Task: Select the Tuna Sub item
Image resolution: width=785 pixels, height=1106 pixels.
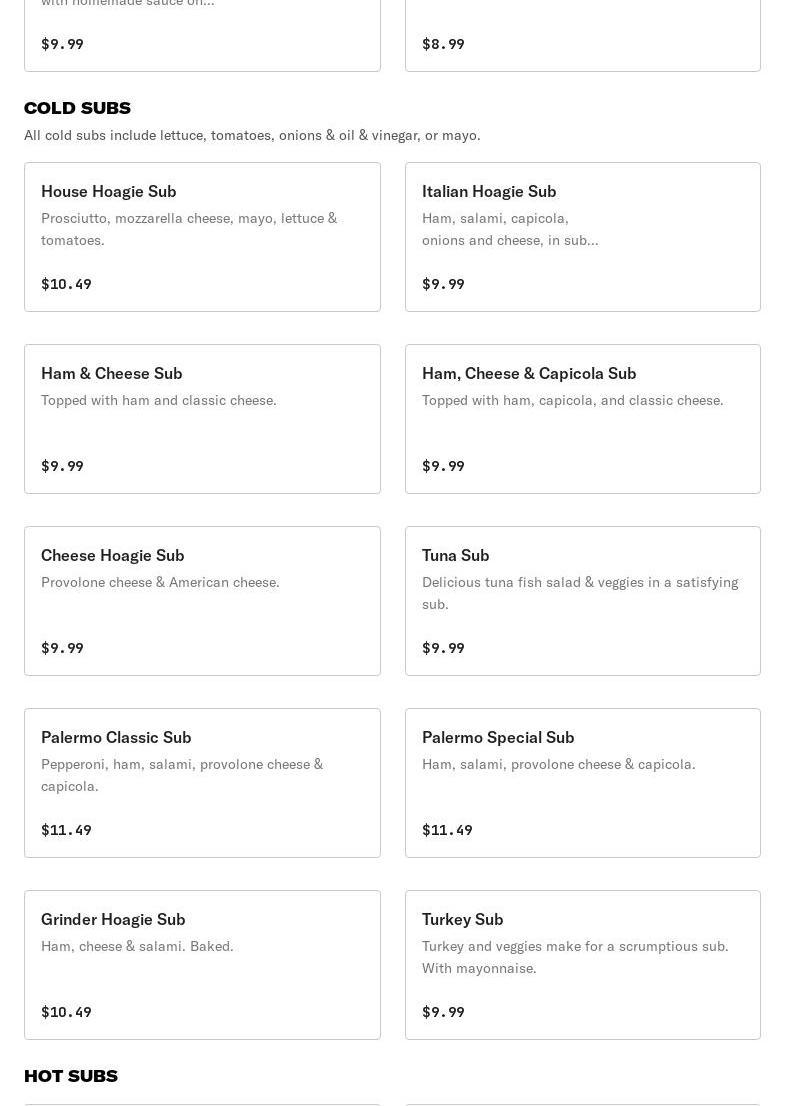Action: (x=582, y=601)
